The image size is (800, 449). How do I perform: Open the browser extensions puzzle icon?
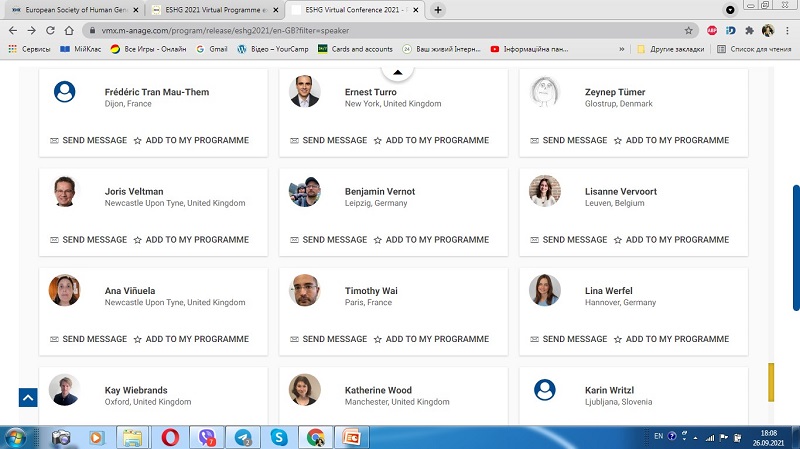(x=749, y=31)
